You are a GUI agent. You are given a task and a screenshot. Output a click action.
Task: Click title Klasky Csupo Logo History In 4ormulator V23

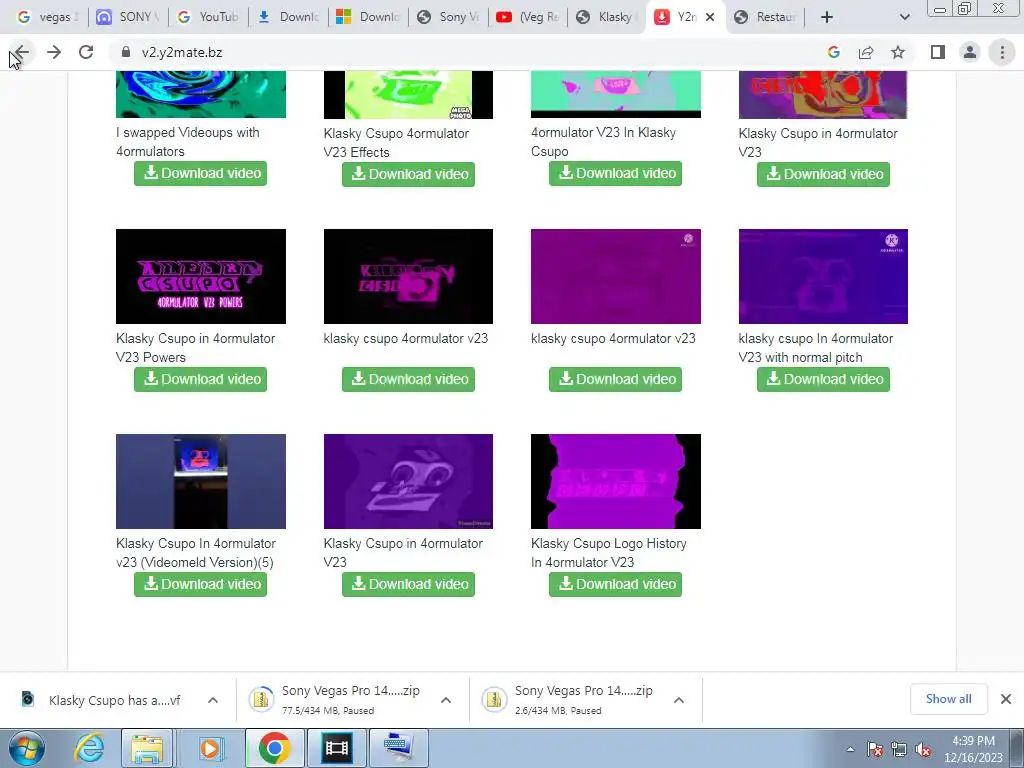[x=609, y=553]
